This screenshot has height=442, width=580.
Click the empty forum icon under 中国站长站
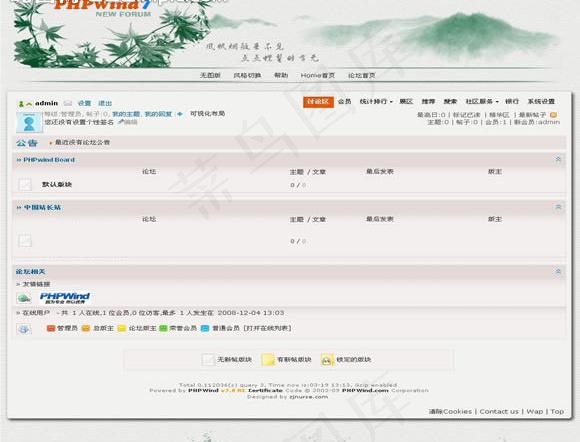tap(25, 241)
